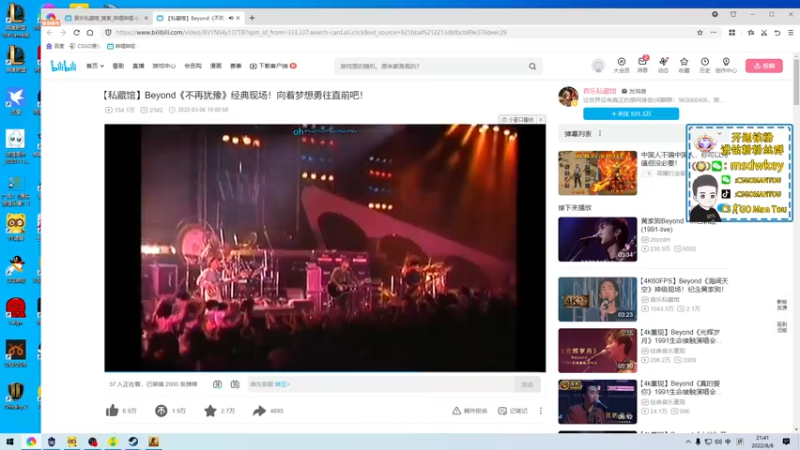This screenshot has height=450, width=800.
Task: Click the 音乐私藏馆 uploader name link
Action: point(599,91)
